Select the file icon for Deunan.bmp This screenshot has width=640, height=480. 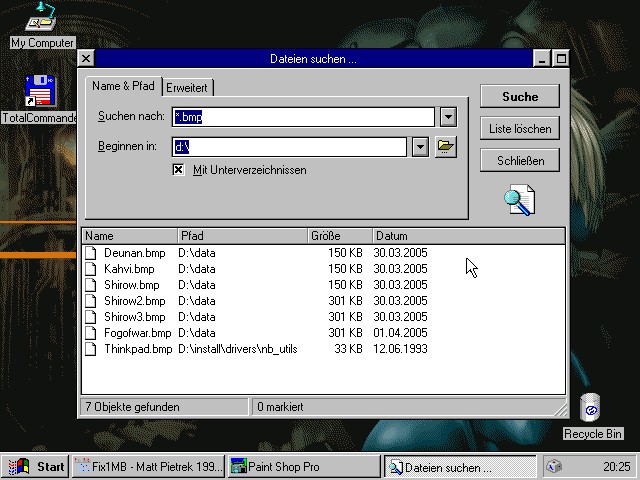91,253
